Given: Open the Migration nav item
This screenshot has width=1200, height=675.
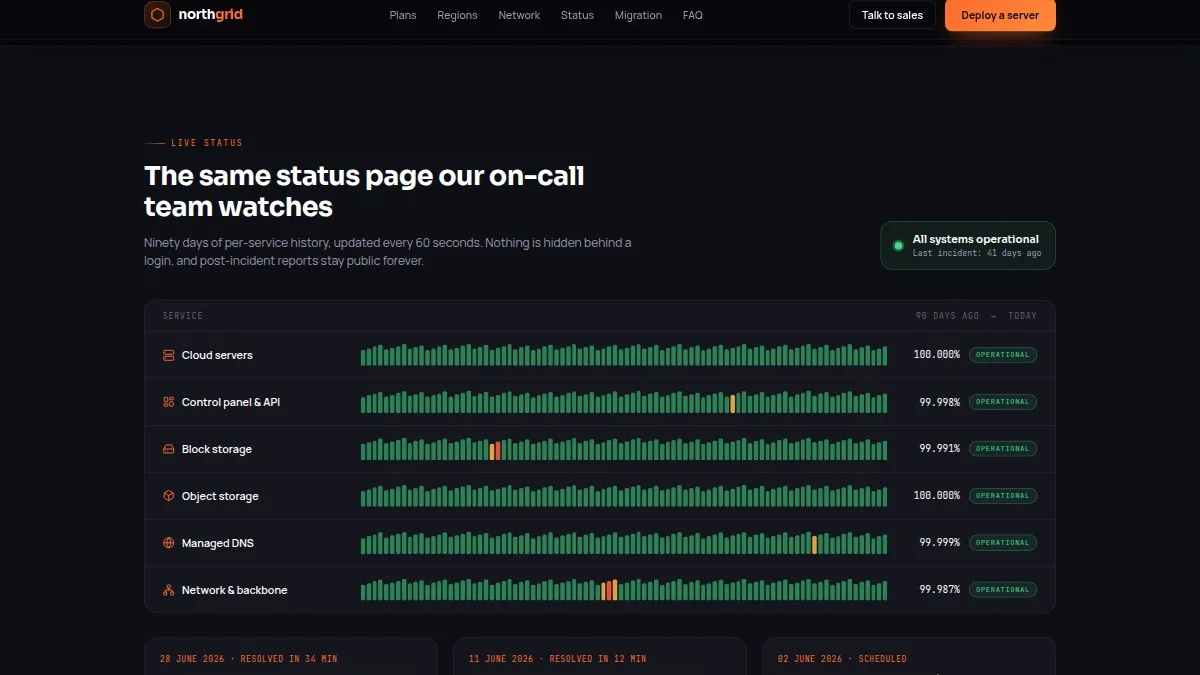Looking at the screenshot, I should [638, 15].
